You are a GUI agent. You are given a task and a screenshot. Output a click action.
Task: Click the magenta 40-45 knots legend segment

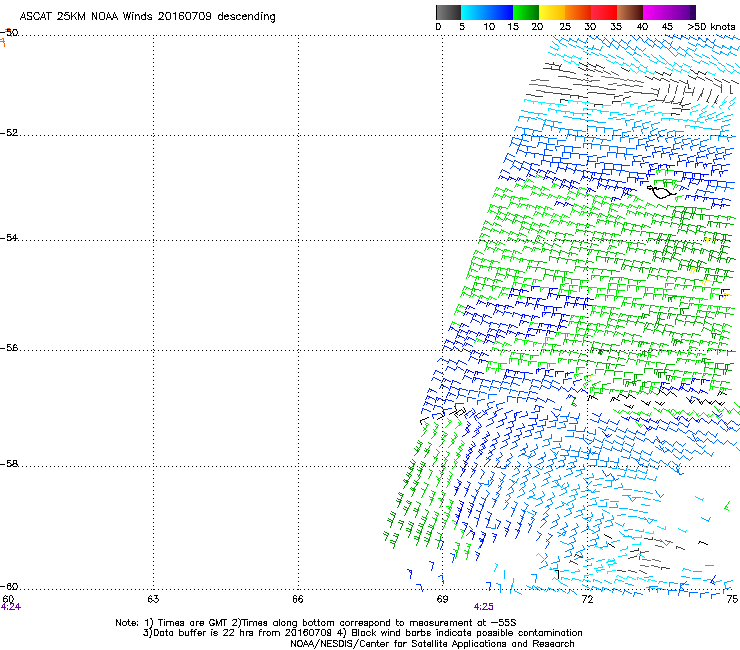[656, 12]
